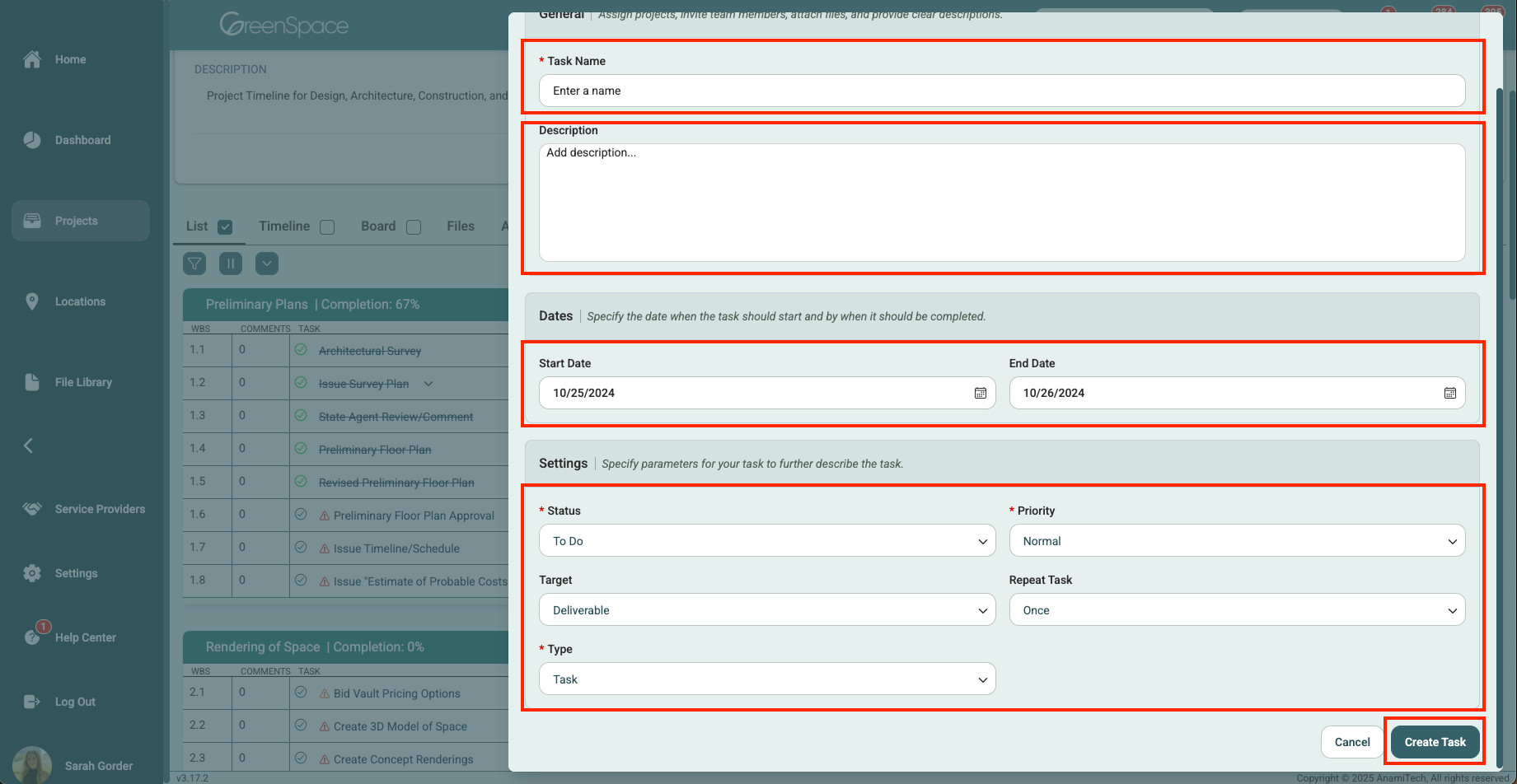Viewport: 1517px width, 784px height.
Task: Open the Repeat Task dropdown
Action: 1236,610
